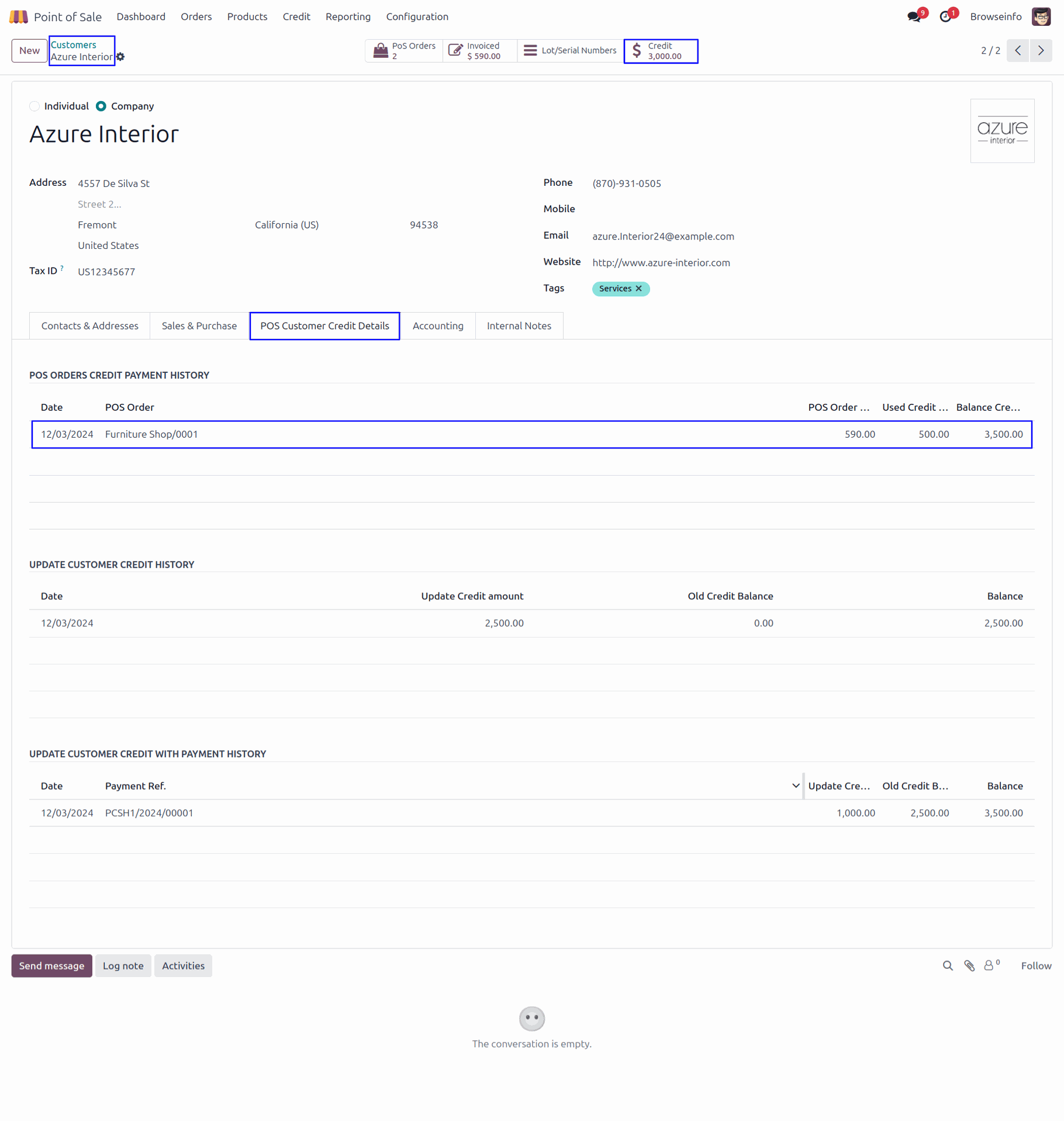
Task: Open the Reporting menu
Action: (x=348, y=16)
